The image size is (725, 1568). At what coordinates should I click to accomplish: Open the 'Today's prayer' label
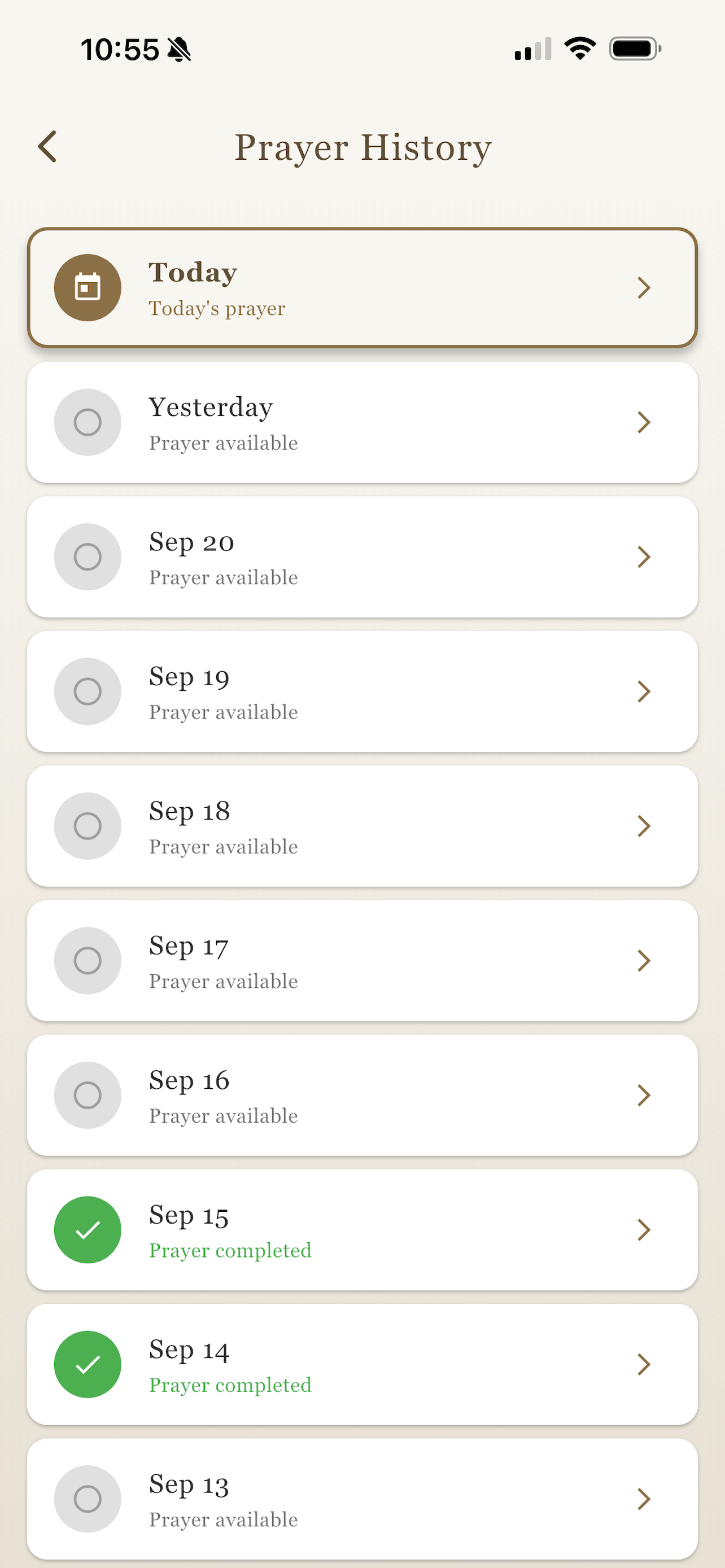[x=217, y=308]
